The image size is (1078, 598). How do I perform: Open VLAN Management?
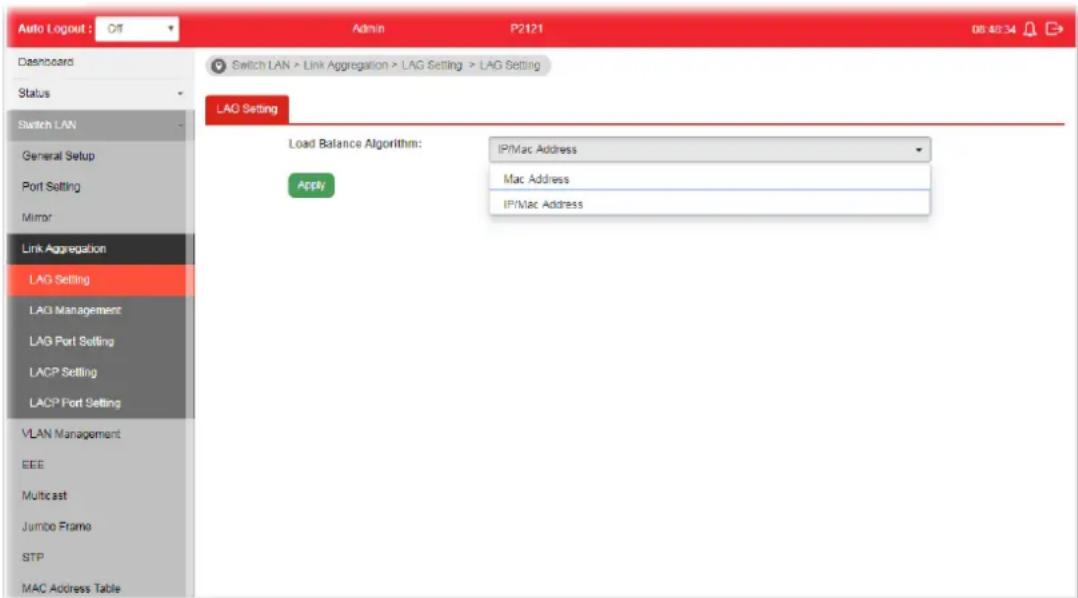point(100,434)
